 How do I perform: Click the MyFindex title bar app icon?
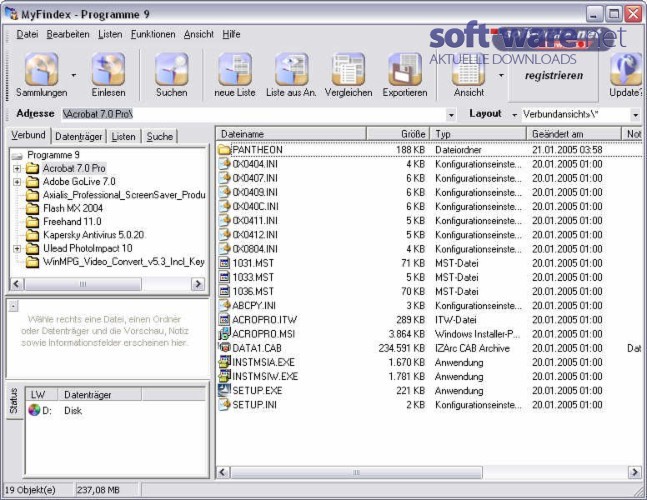tap(11, 14)
